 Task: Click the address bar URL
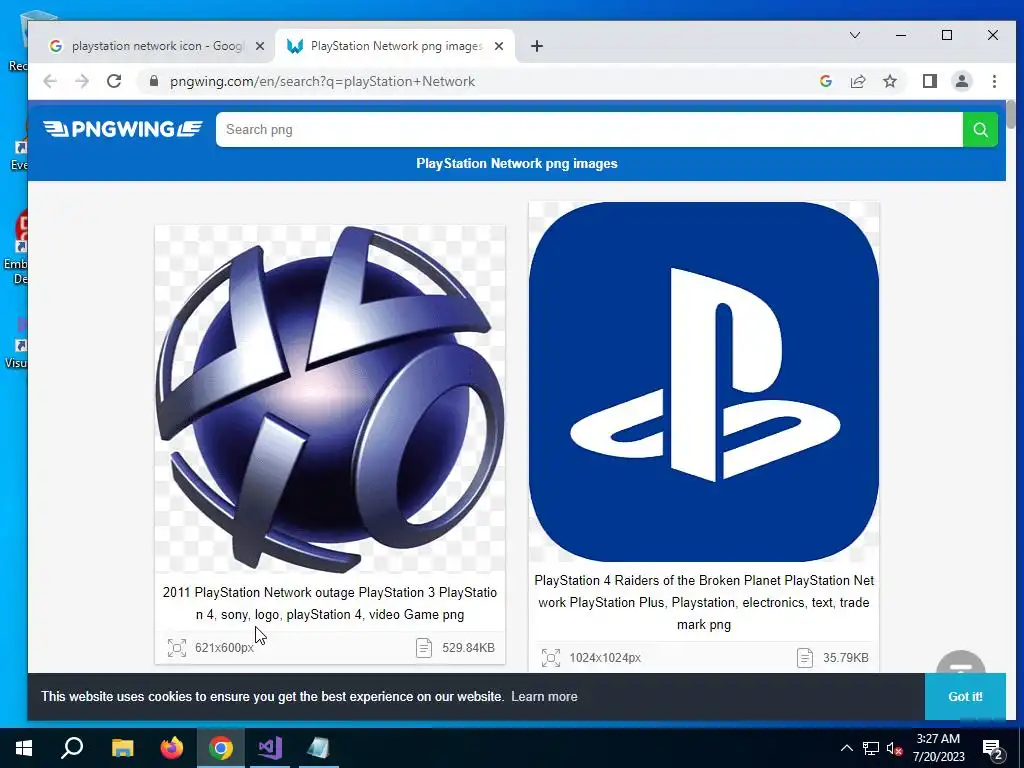click(x=323, y=81)
